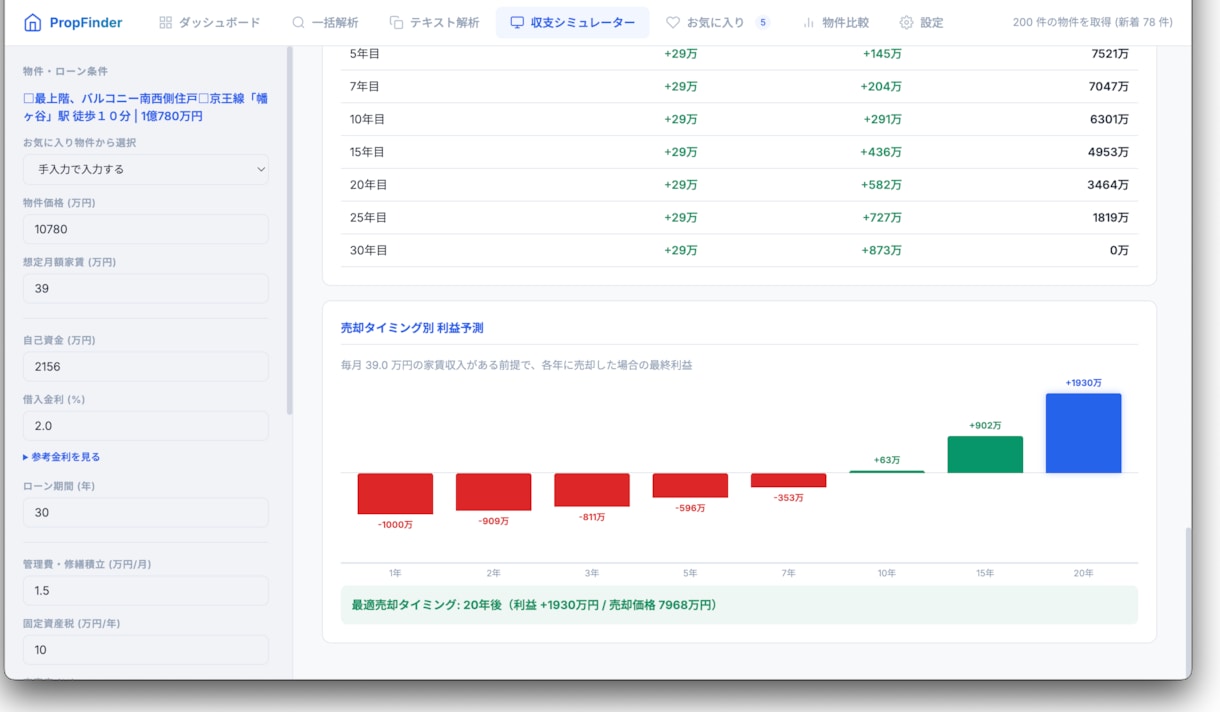Click the 最適売却タイミング summary banner
Viewport: 1220px width, 712px height.
tap(739, 605)
